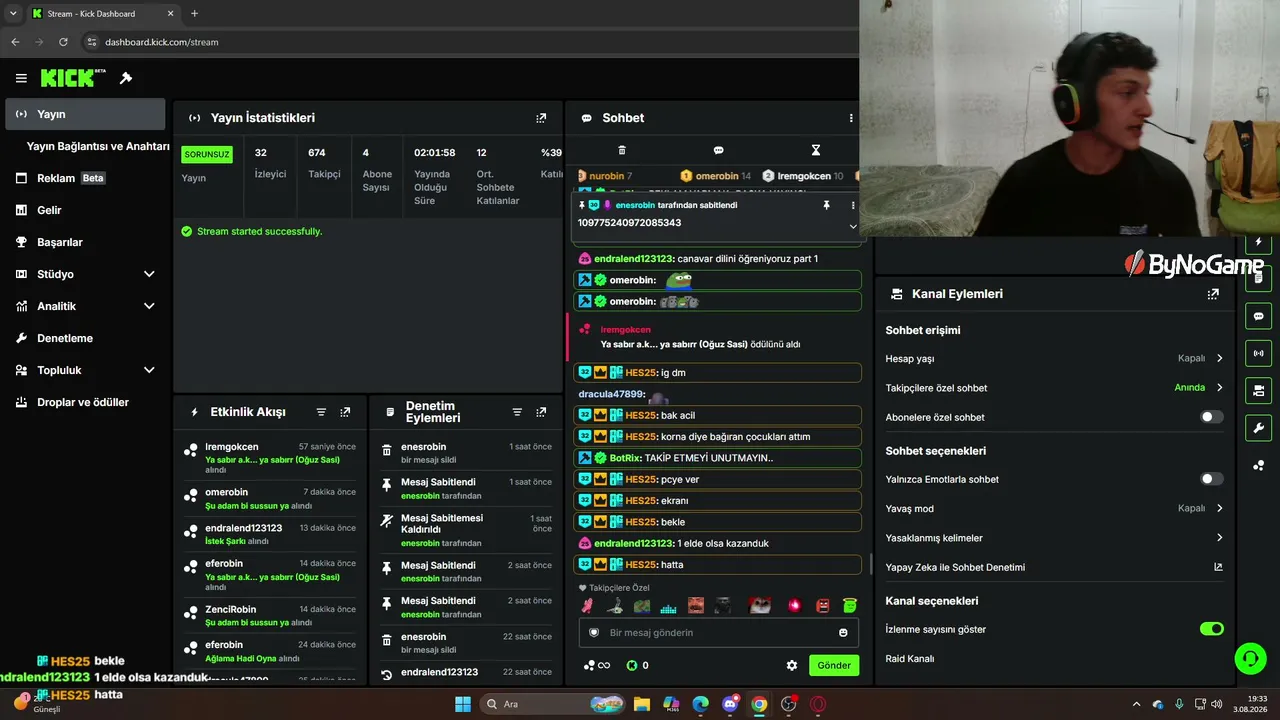Image resolution: width=1280 pixels, height=720 pixels.
Task: Pop out Denetim Eylemleri panel
Action: point(541,412)
